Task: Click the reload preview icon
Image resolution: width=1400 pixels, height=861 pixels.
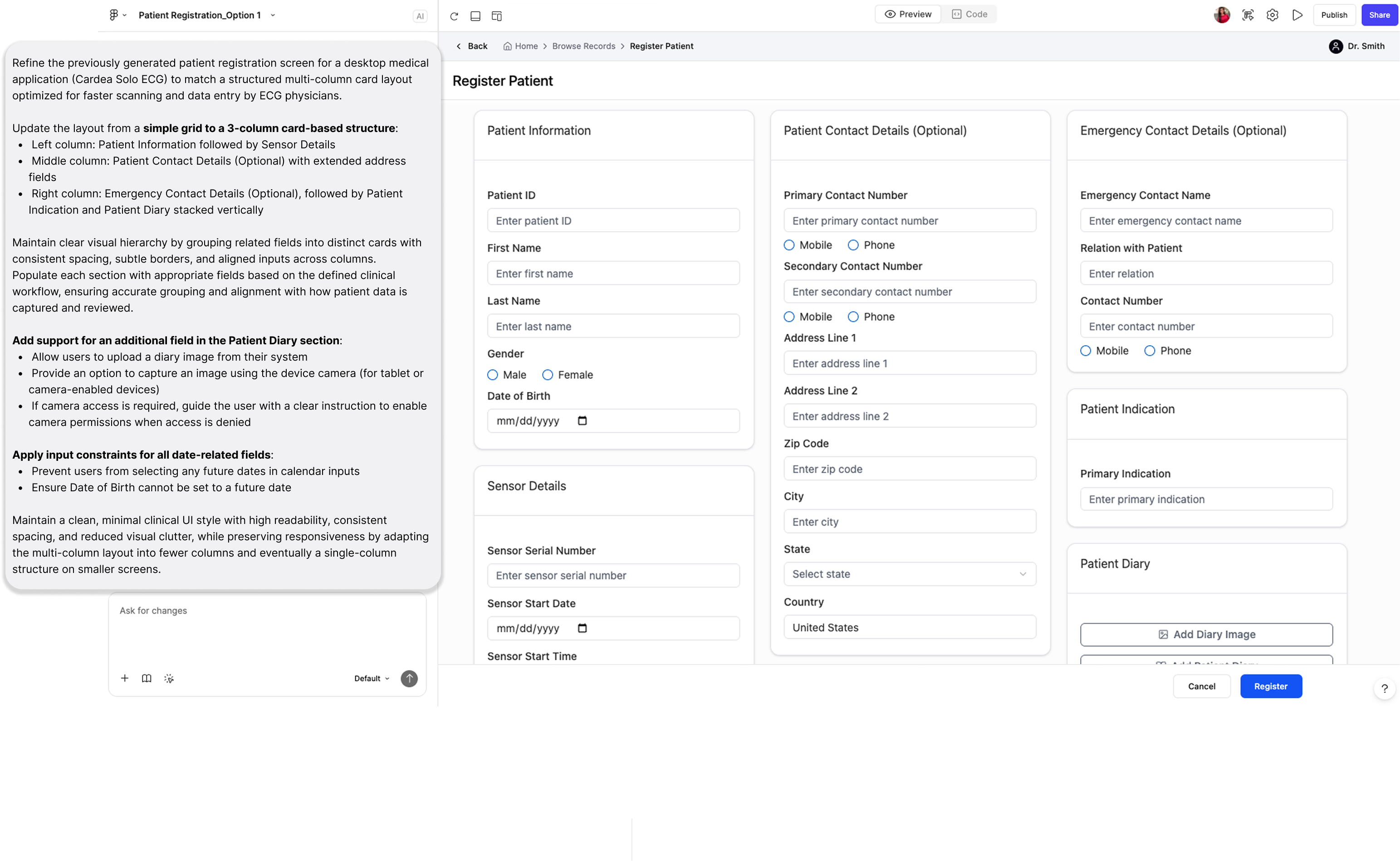Action: (x=454, y=16)
